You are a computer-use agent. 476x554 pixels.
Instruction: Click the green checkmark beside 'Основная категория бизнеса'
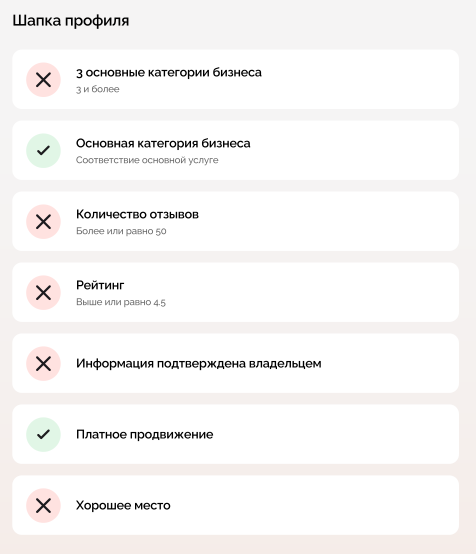(x=43, y=151)
